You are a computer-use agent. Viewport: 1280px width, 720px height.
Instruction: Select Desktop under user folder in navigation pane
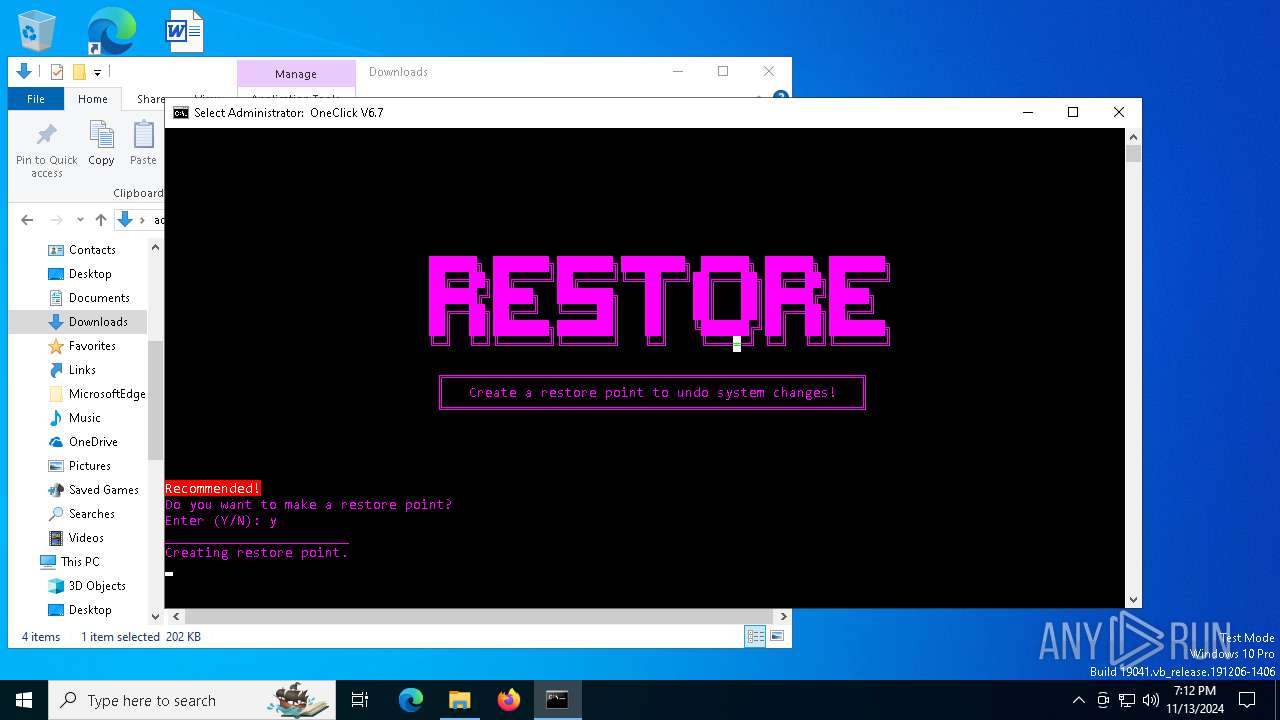point(90,274)
